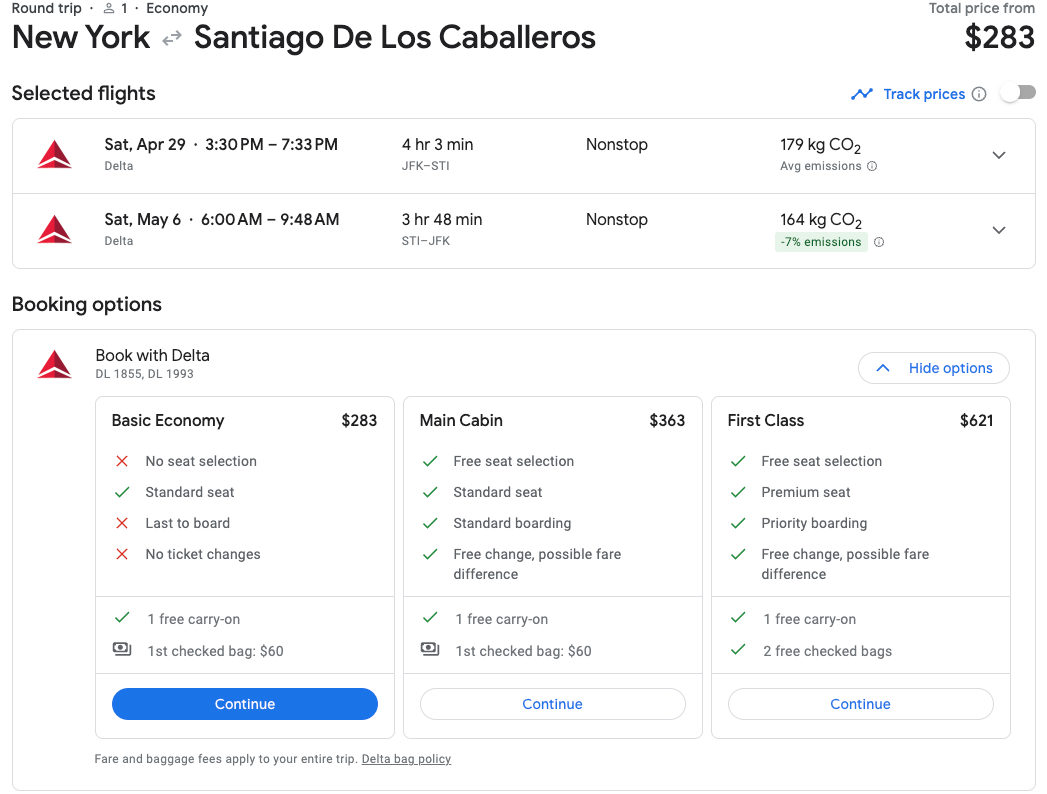Viewport: 1047px width, 794px height.
Task: Collapse booking options with Hide options
Action: [x=933, y=368]
